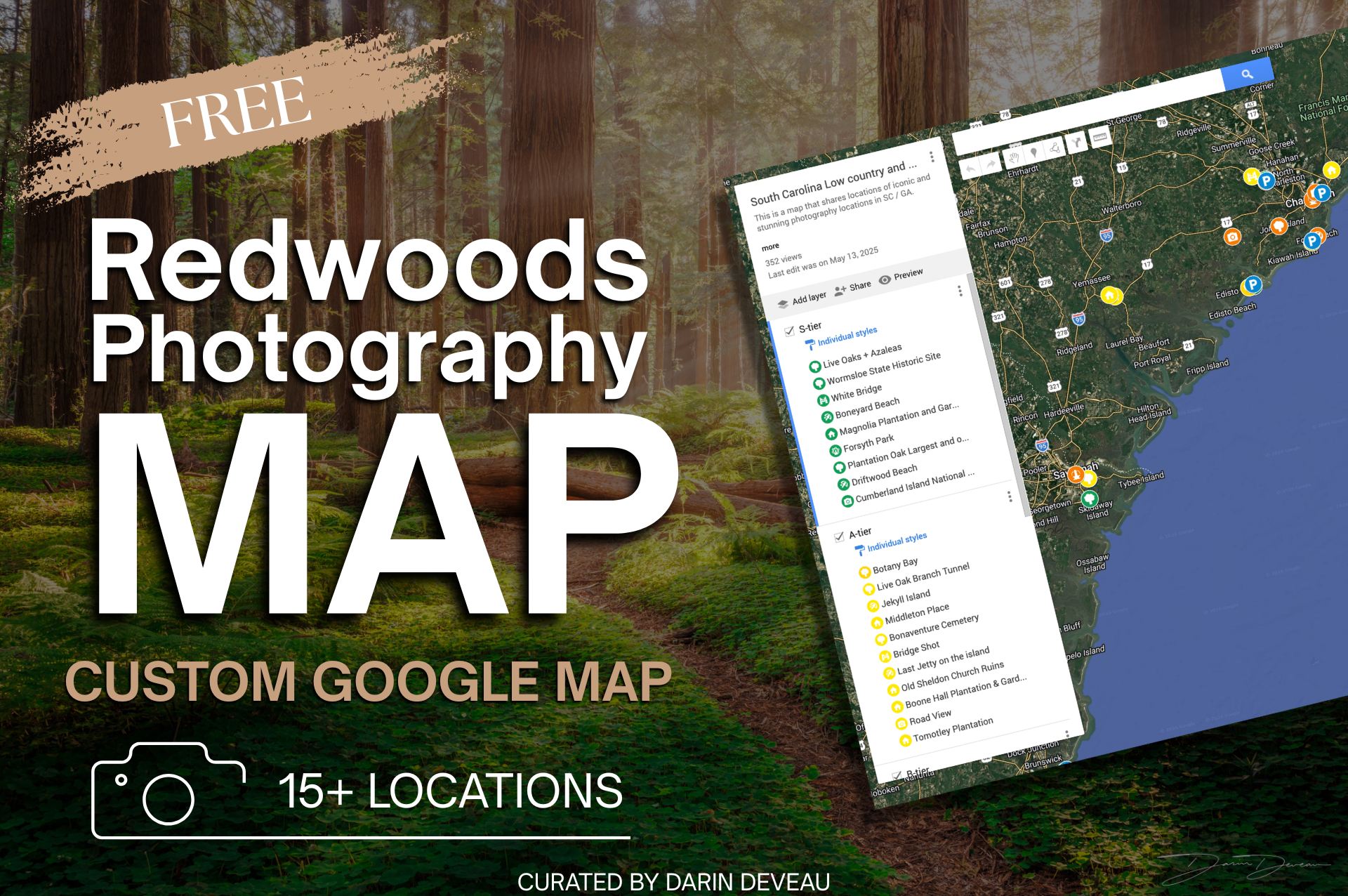The height and width of the screenshot is (896, 1348).
Task: Click the blue P marker near Edisto
Action: click(x=1252, y=284)
